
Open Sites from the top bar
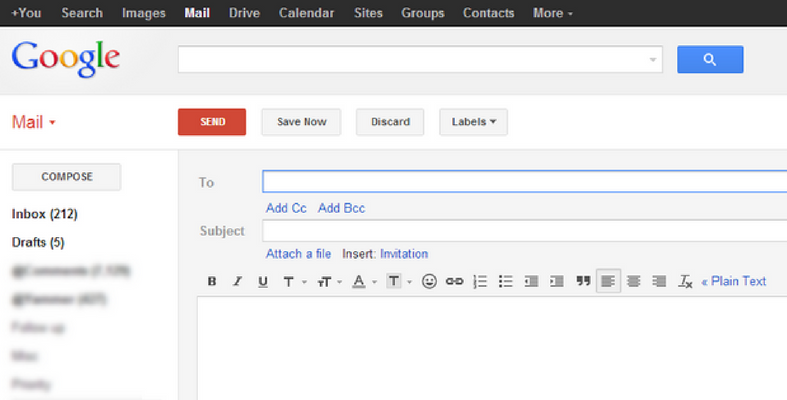[368, 13]
